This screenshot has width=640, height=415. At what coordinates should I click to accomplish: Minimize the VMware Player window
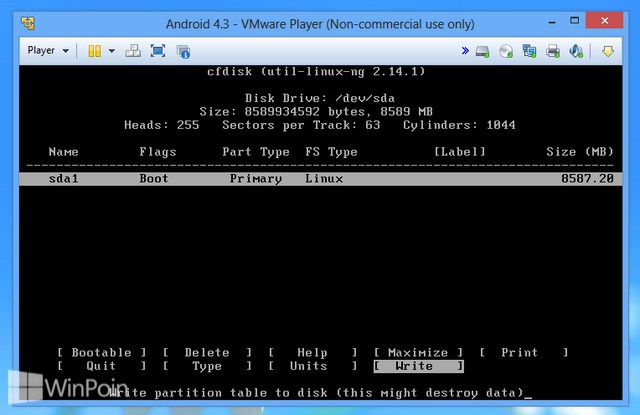(x=552, y=21)
